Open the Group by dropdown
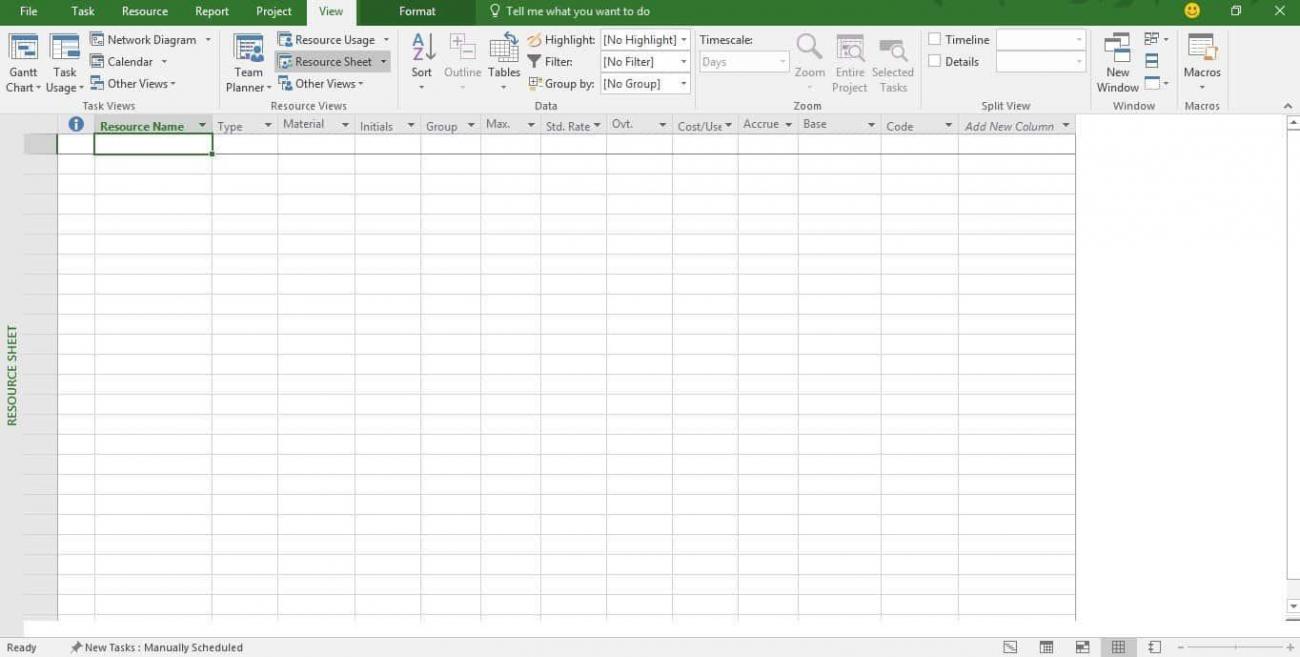 tap(683, 83)
